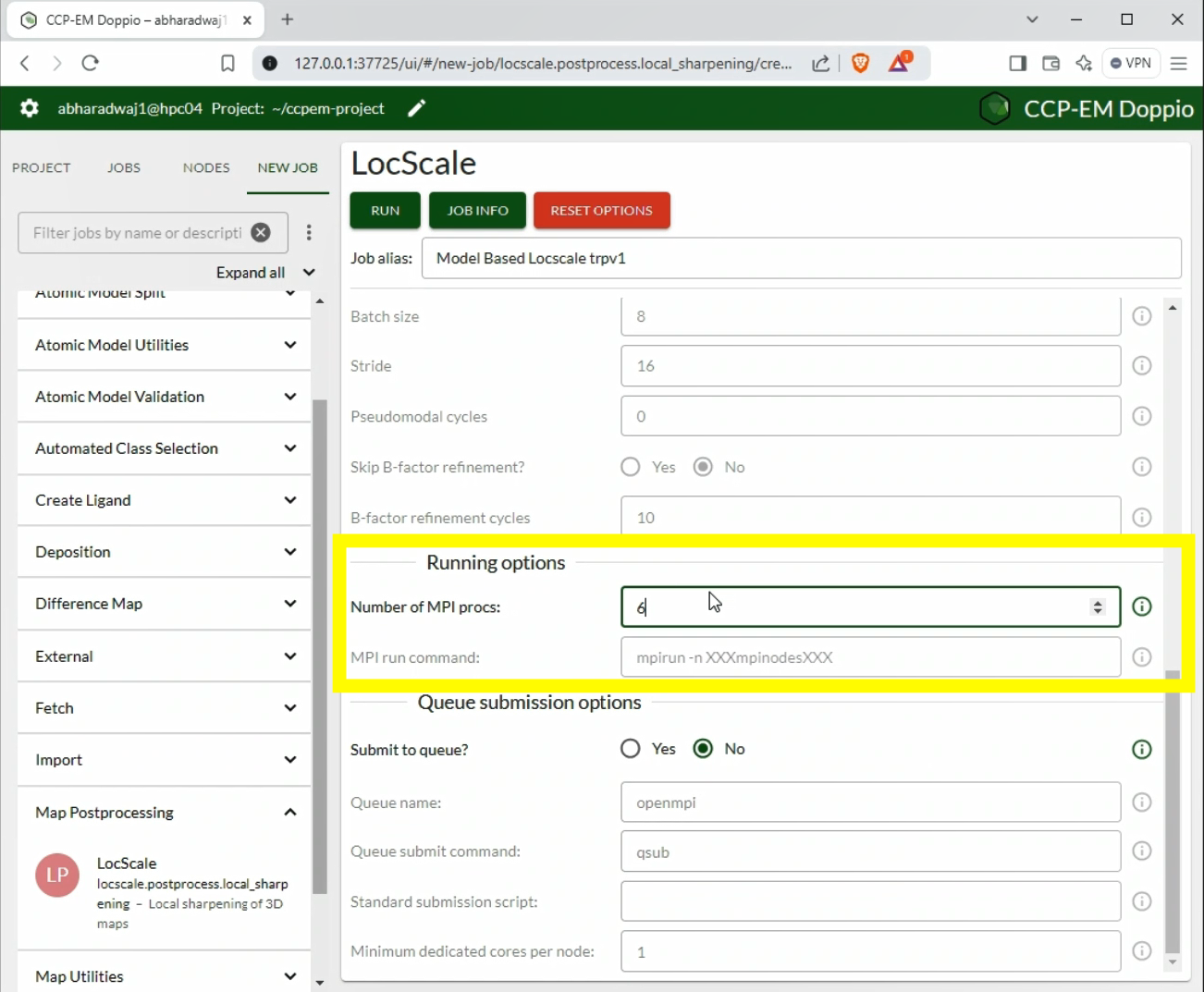This screenshot has height=992, width=1204.
Task: Expand the Map Utilities category
Action: click(x=164, y=976)
